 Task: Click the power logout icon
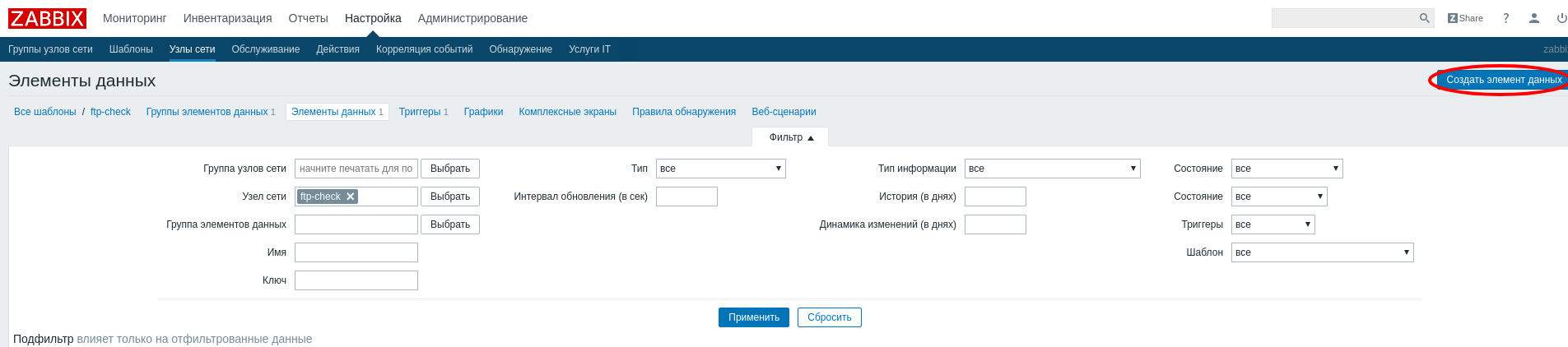(1561, 18)
